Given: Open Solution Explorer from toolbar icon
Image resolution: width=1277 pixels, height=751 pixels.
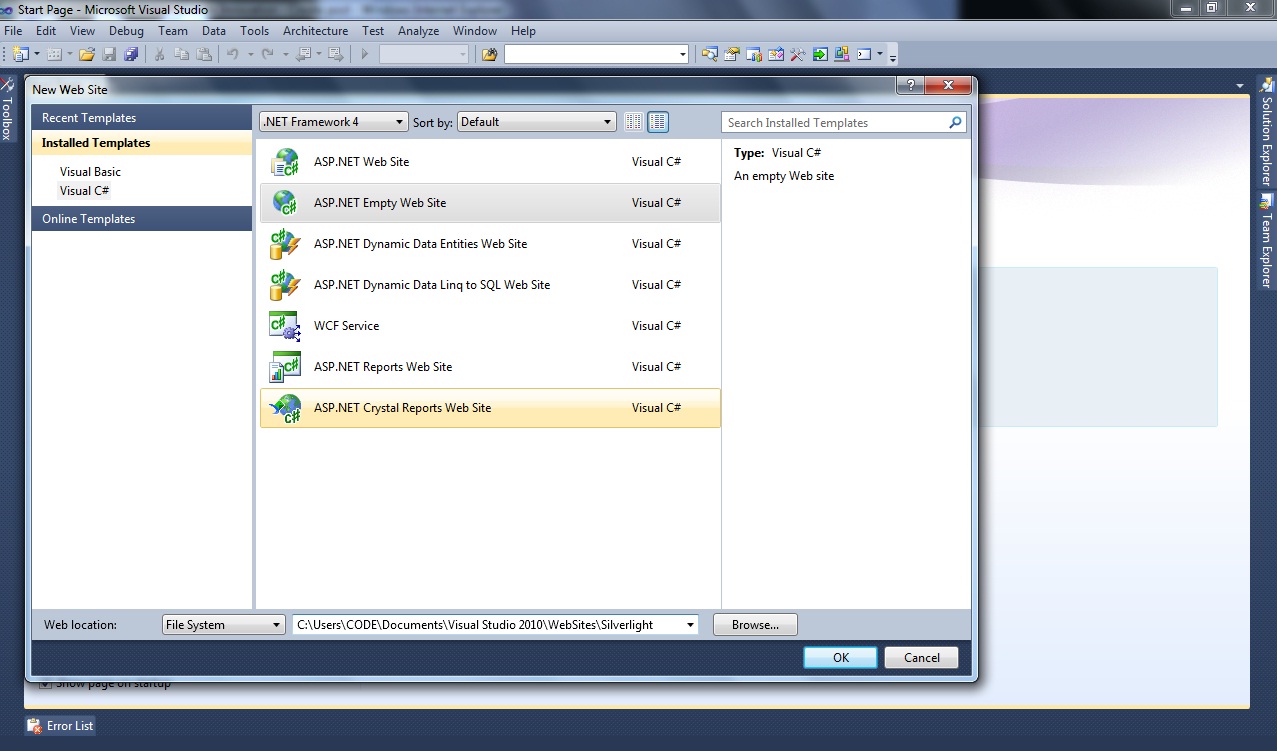Looking at the screenshot, I should (x=710, y=54).
